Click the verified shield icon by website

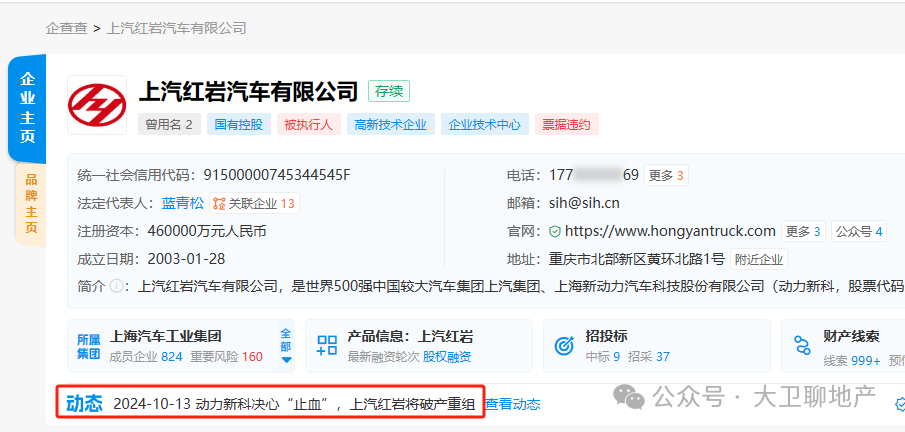pos(555,232)
